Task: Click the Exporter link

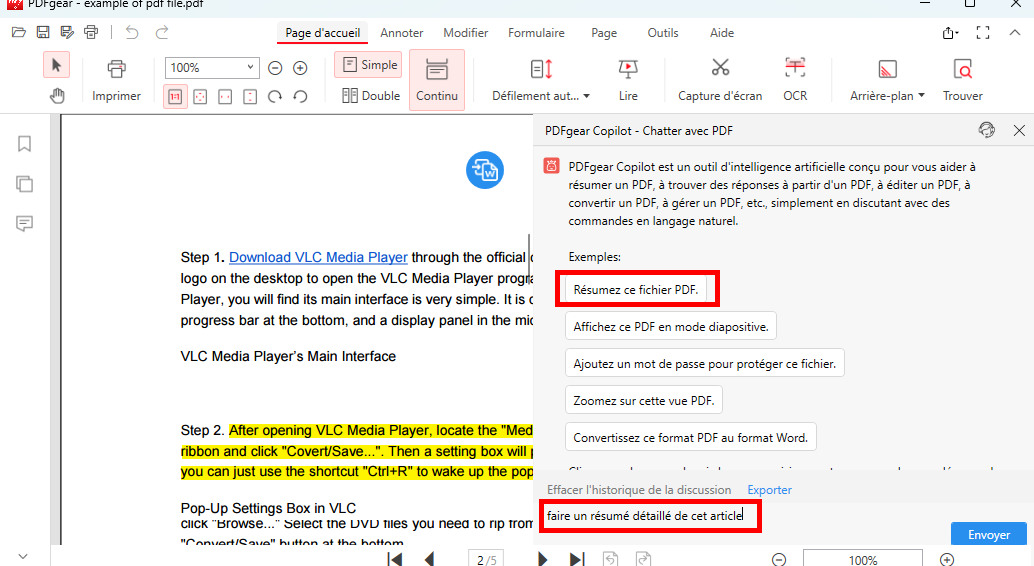Action: [770, 489]
